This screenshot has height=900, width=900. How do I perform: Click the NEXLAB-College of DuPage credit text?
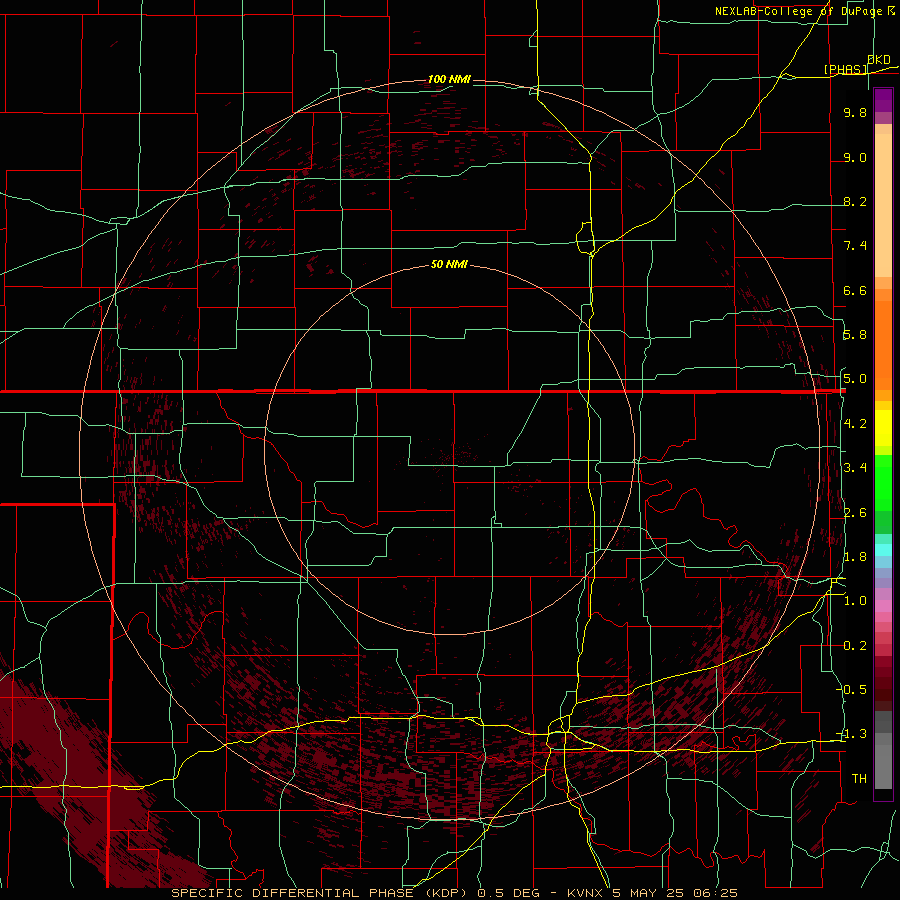pyautogui.click(x=798, y=11)
